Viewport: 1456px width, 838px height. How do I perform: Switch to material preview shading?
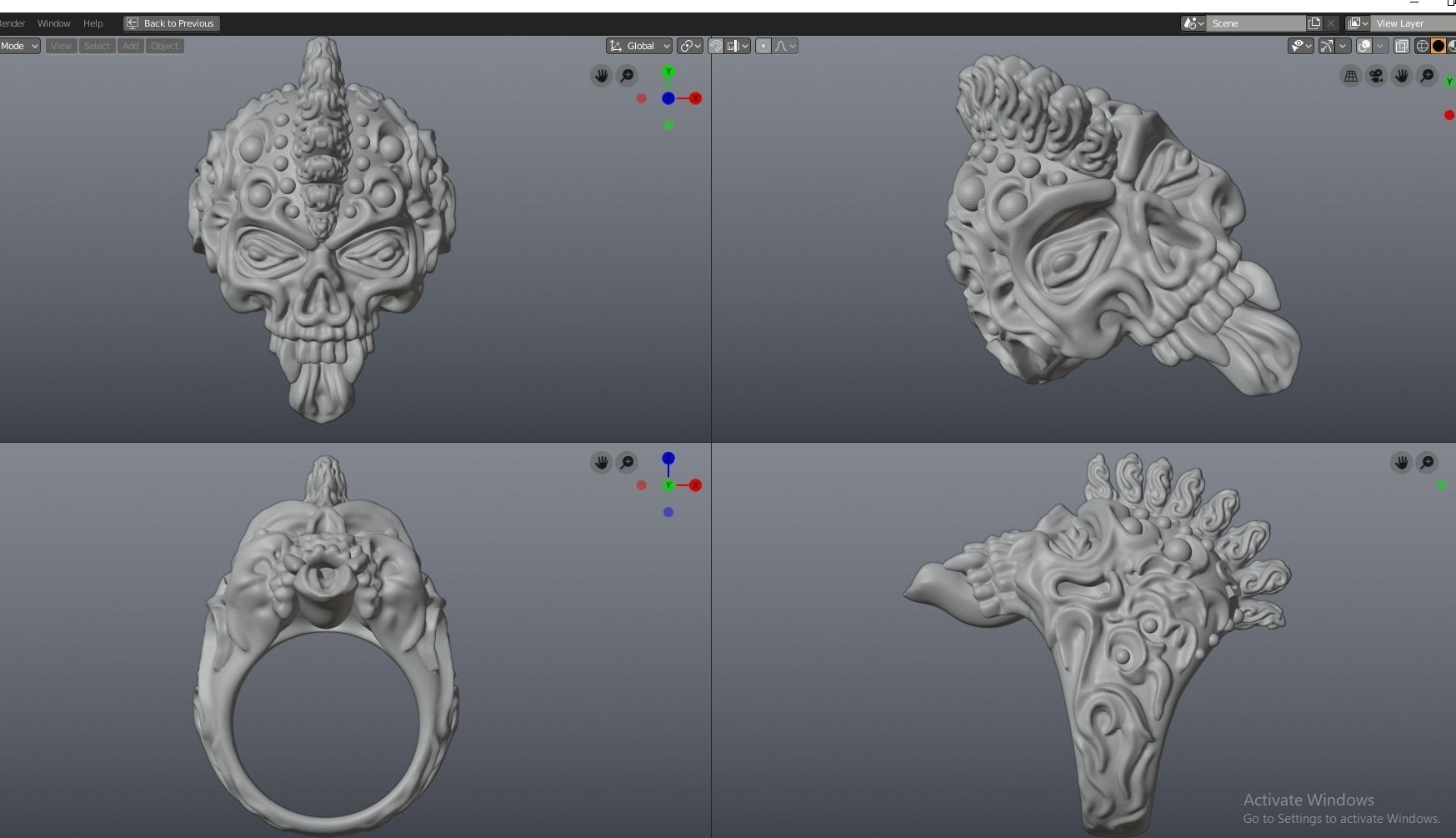click(1452, 46)
